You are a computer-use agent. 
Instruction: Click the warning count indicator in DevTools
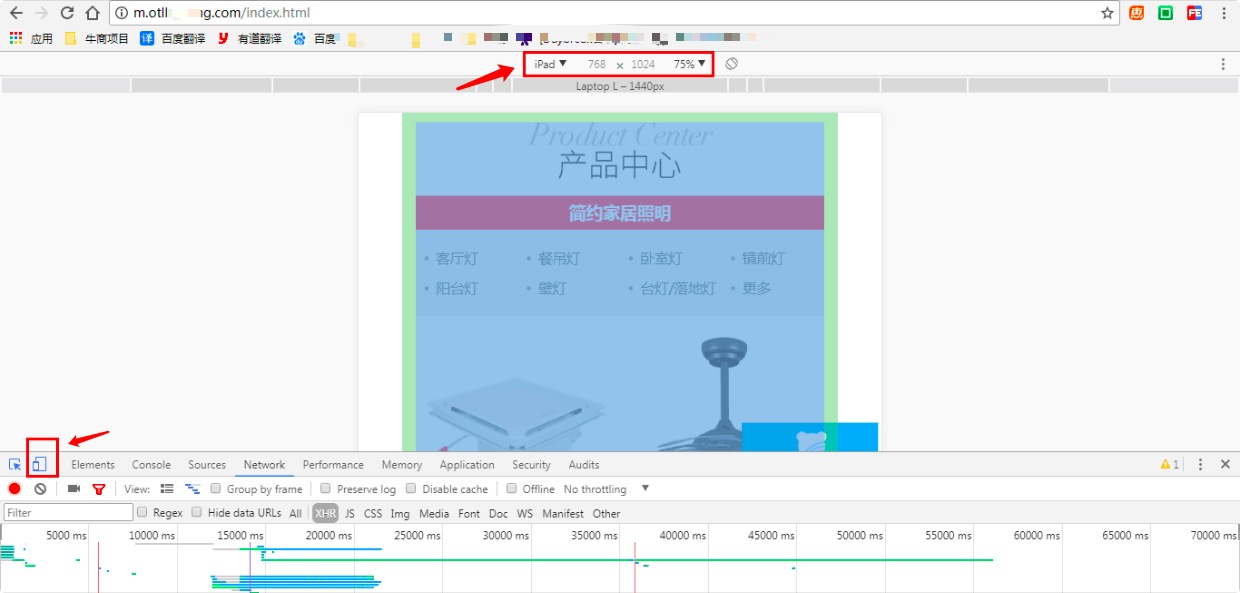(1169, 465)
